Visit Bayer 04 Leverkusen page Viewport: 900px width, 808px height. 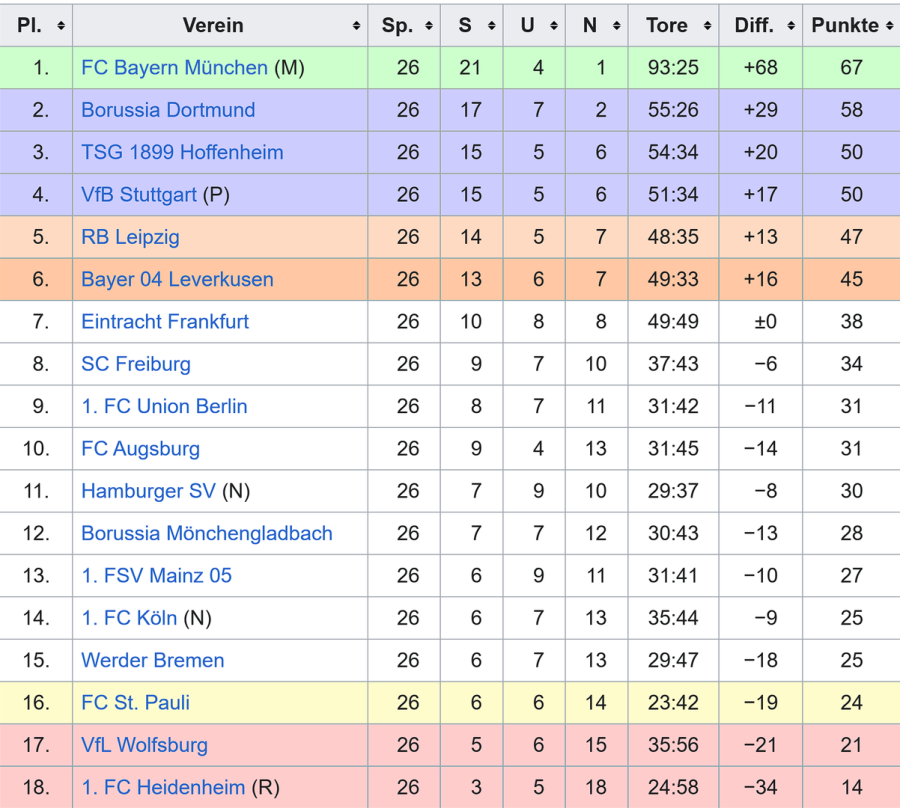pos(177,280)
